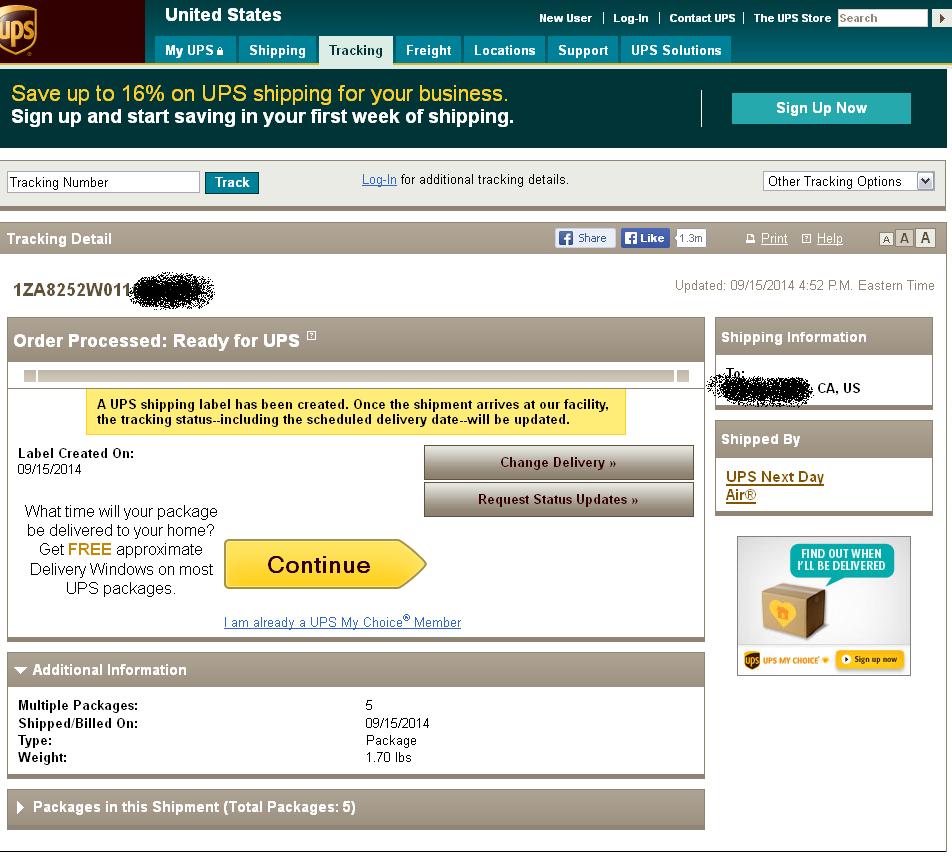
Task: Click the search go arrow button
Action: tap(942, 18)
